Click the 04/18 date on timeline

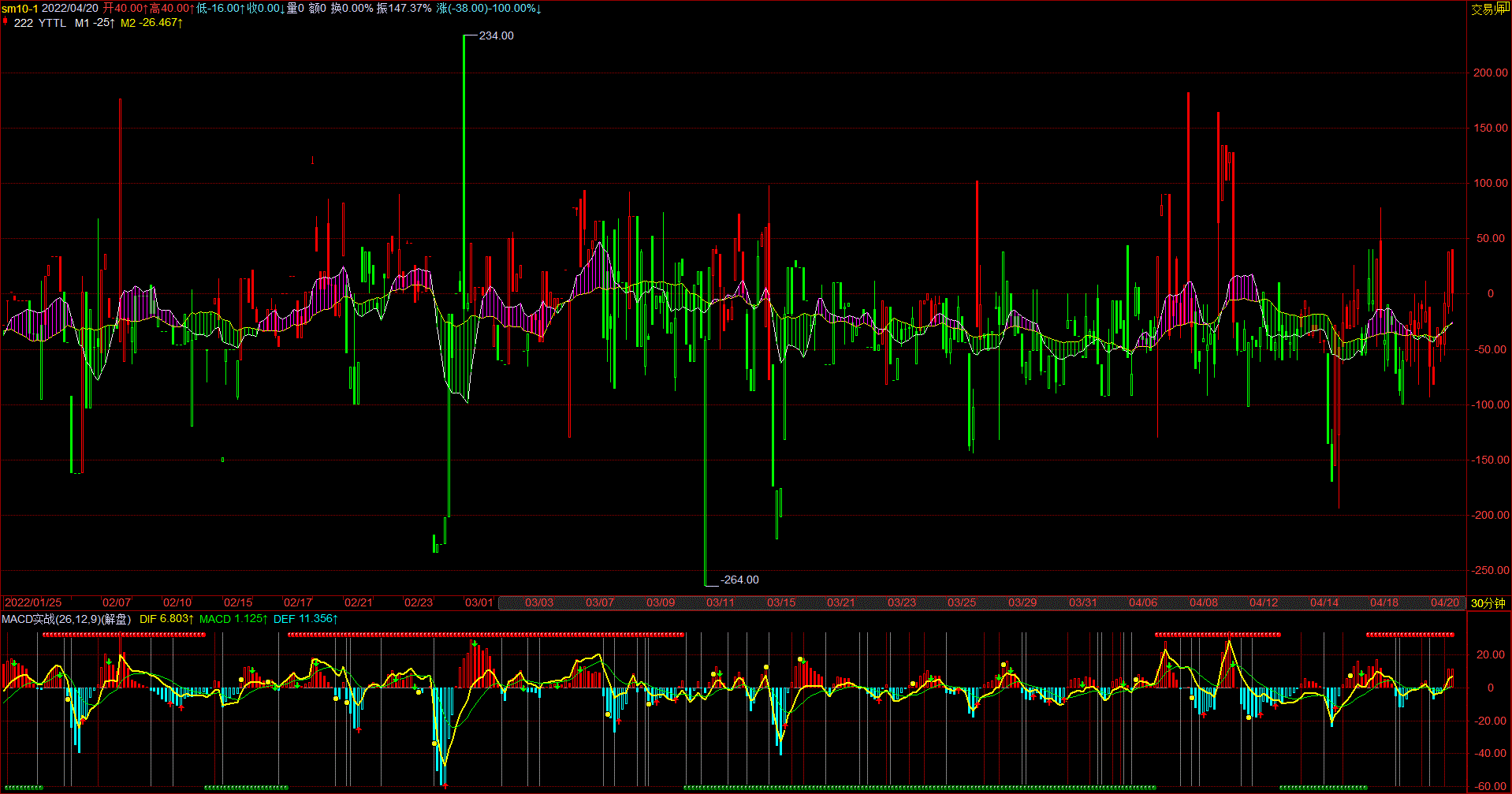[1384, 602]
